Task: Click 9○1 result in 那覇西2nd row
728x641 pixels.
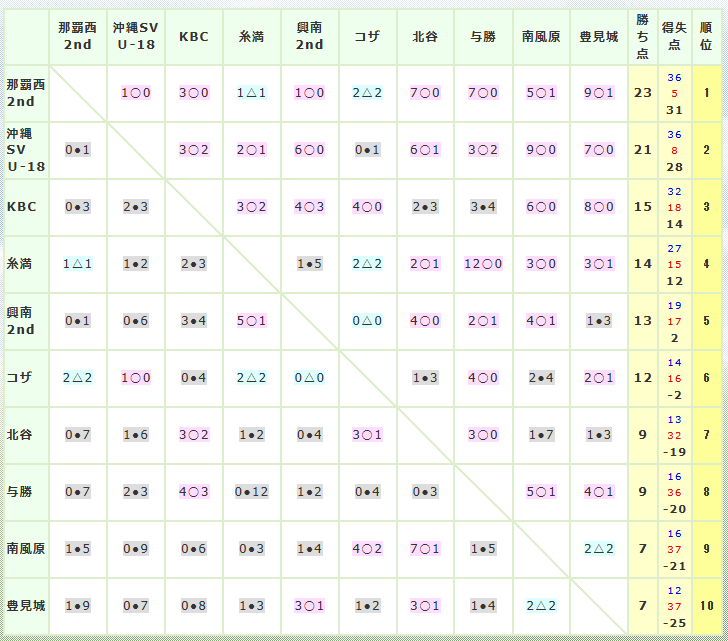Action: tap(598, 93)
